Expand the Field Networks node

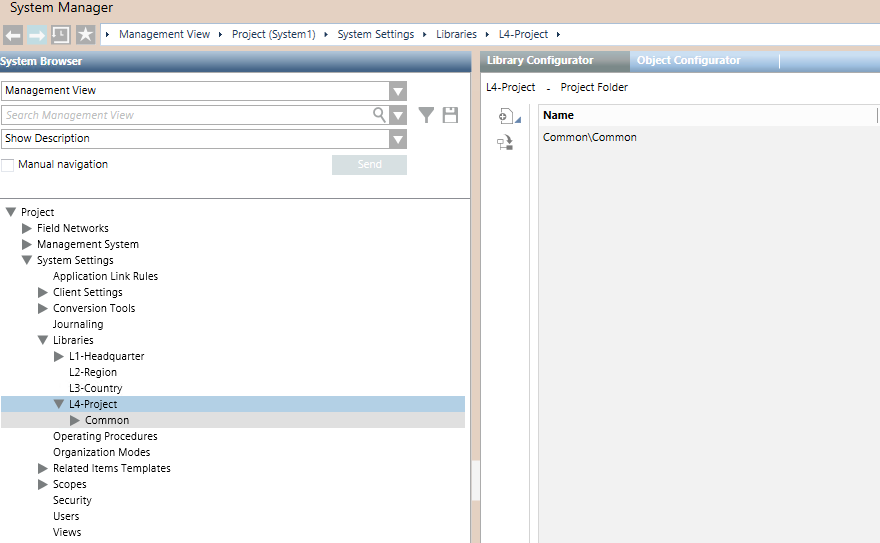[26, 228]
